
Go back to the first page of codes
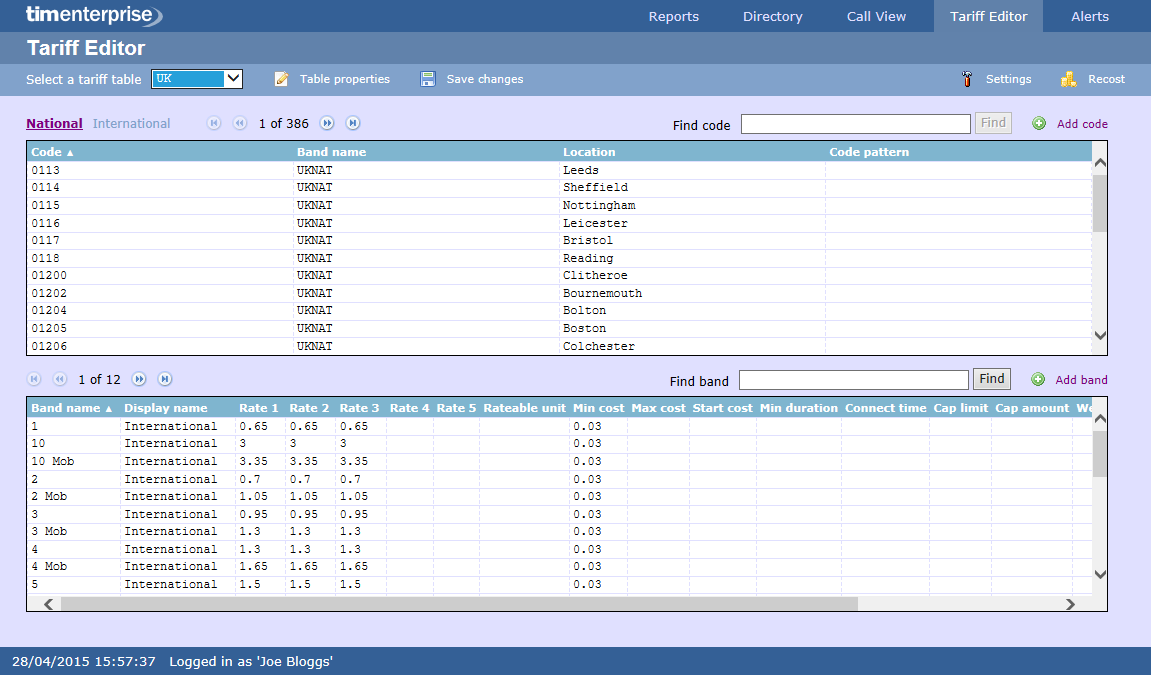click(214, 123)
